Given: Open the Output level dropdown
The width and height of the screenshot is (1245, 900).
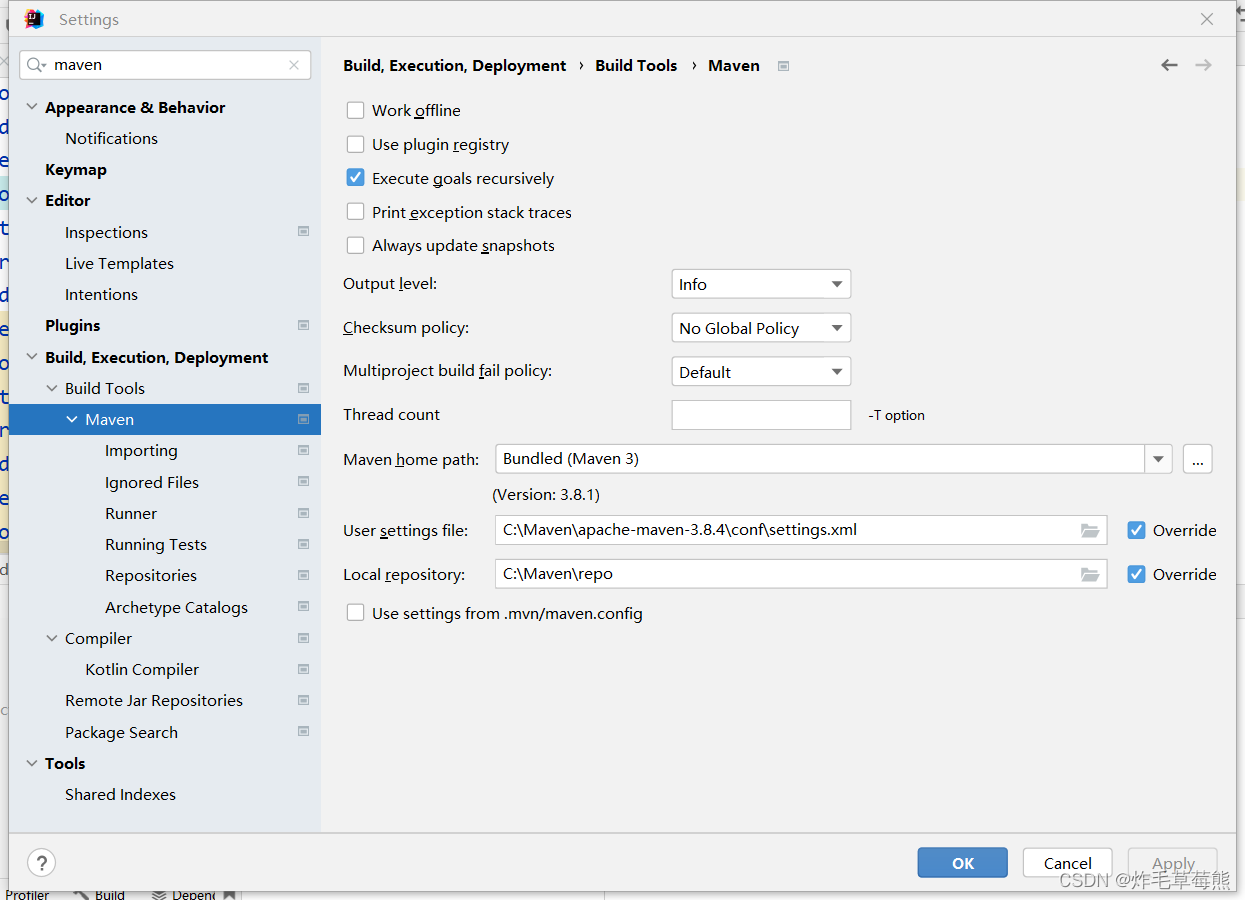Looking at the screenshot, I should tap(761, 284).
